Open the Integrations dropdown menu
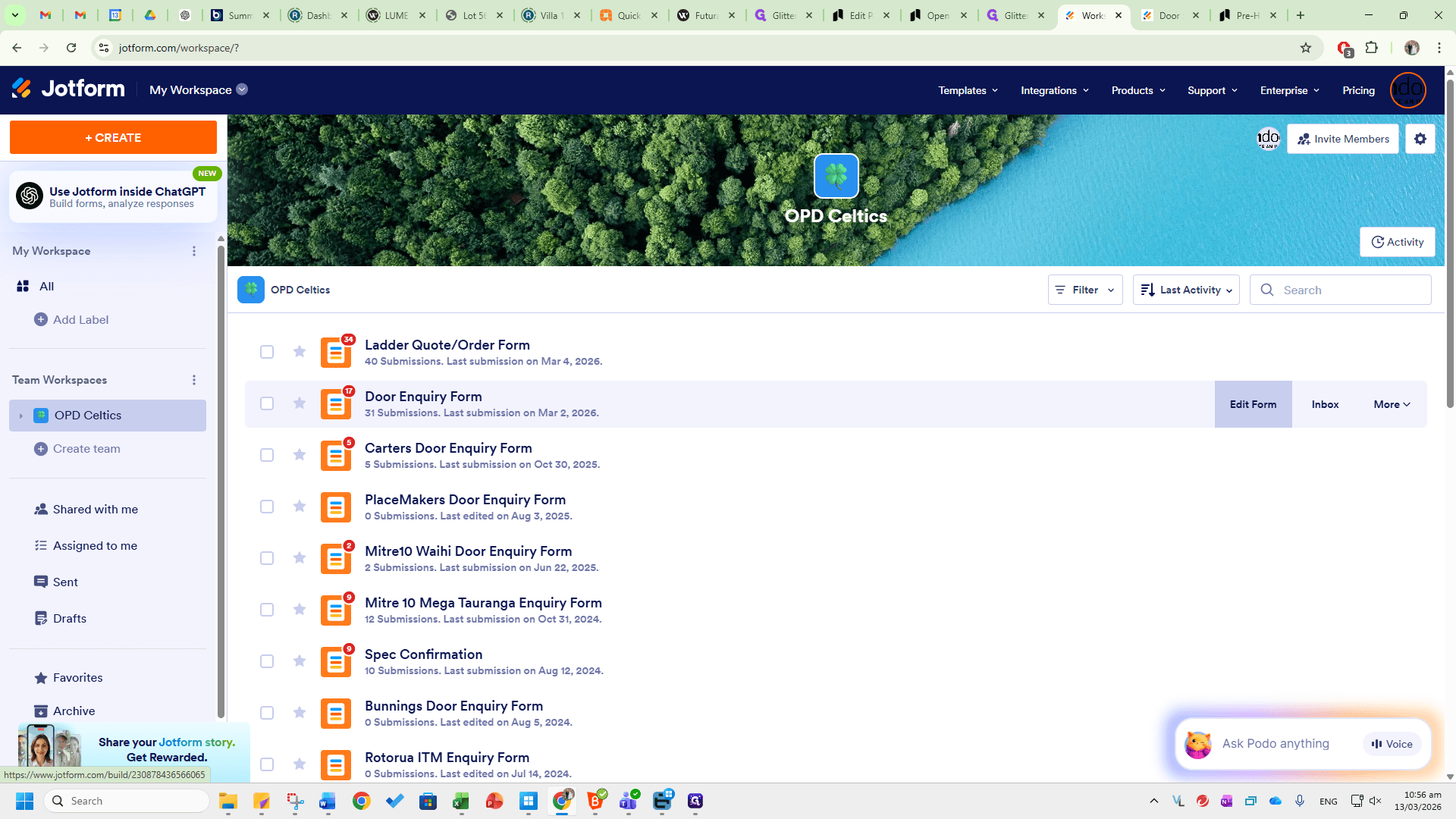This screenshot has height=819, width=1456. (1055, 90)
